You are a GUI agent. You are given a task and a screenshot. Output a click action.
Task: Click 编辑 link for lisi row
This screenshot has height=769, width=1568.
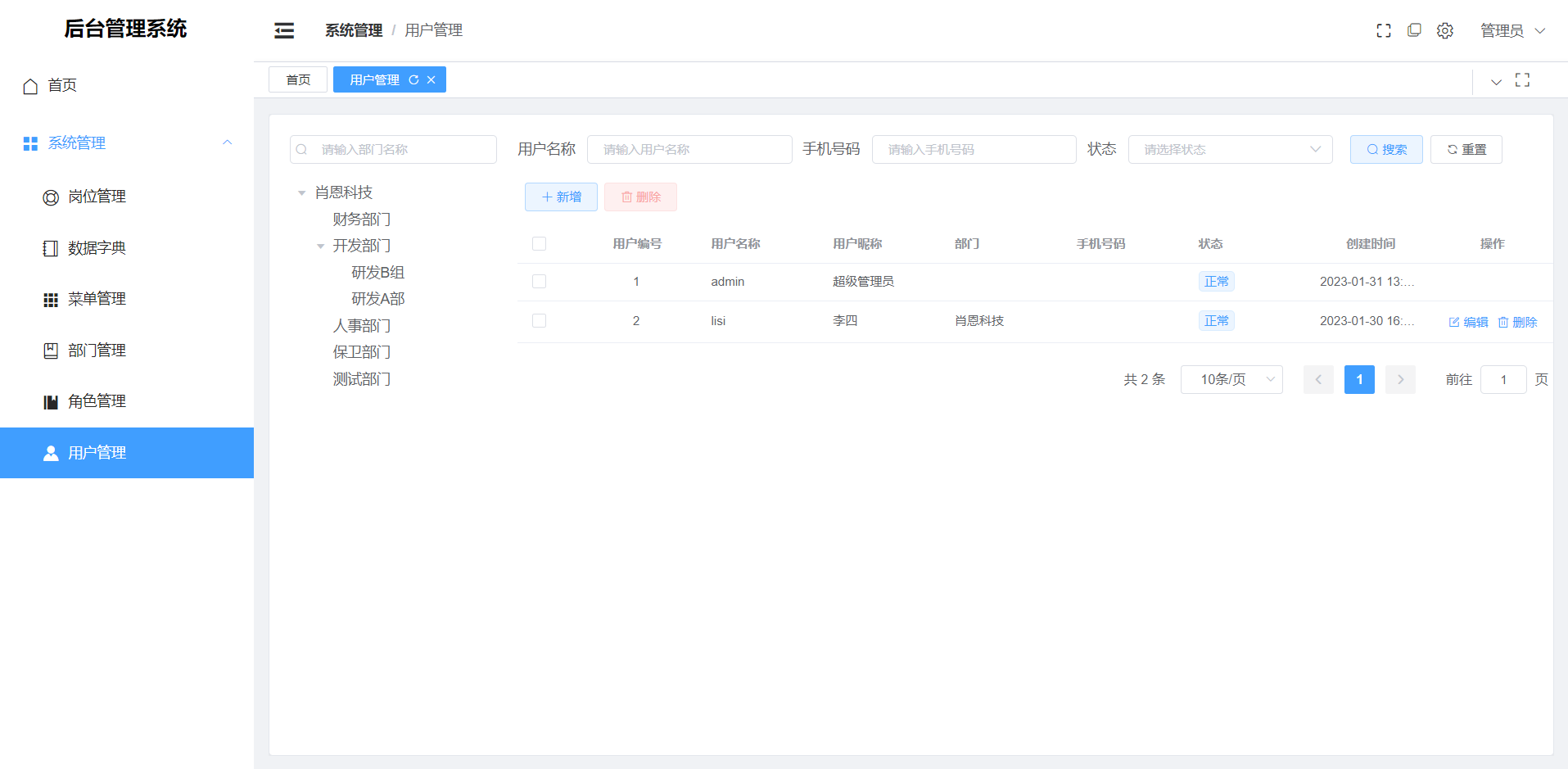pyautogui.click(x=1468, y=322)
